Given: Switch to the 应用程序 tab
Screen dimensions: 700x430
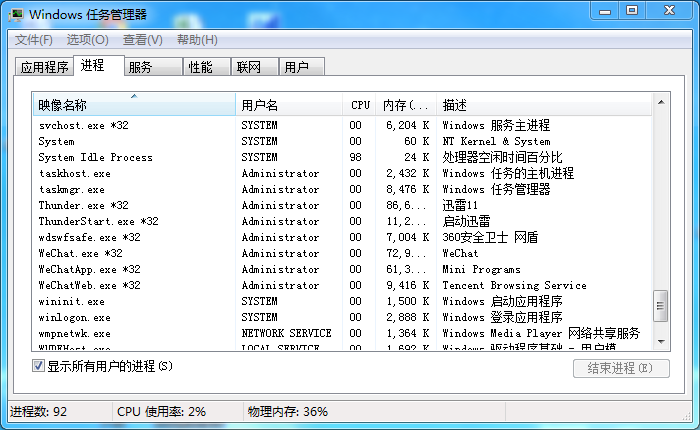Looking at the screenshot, I should click(x=45, y=67).
